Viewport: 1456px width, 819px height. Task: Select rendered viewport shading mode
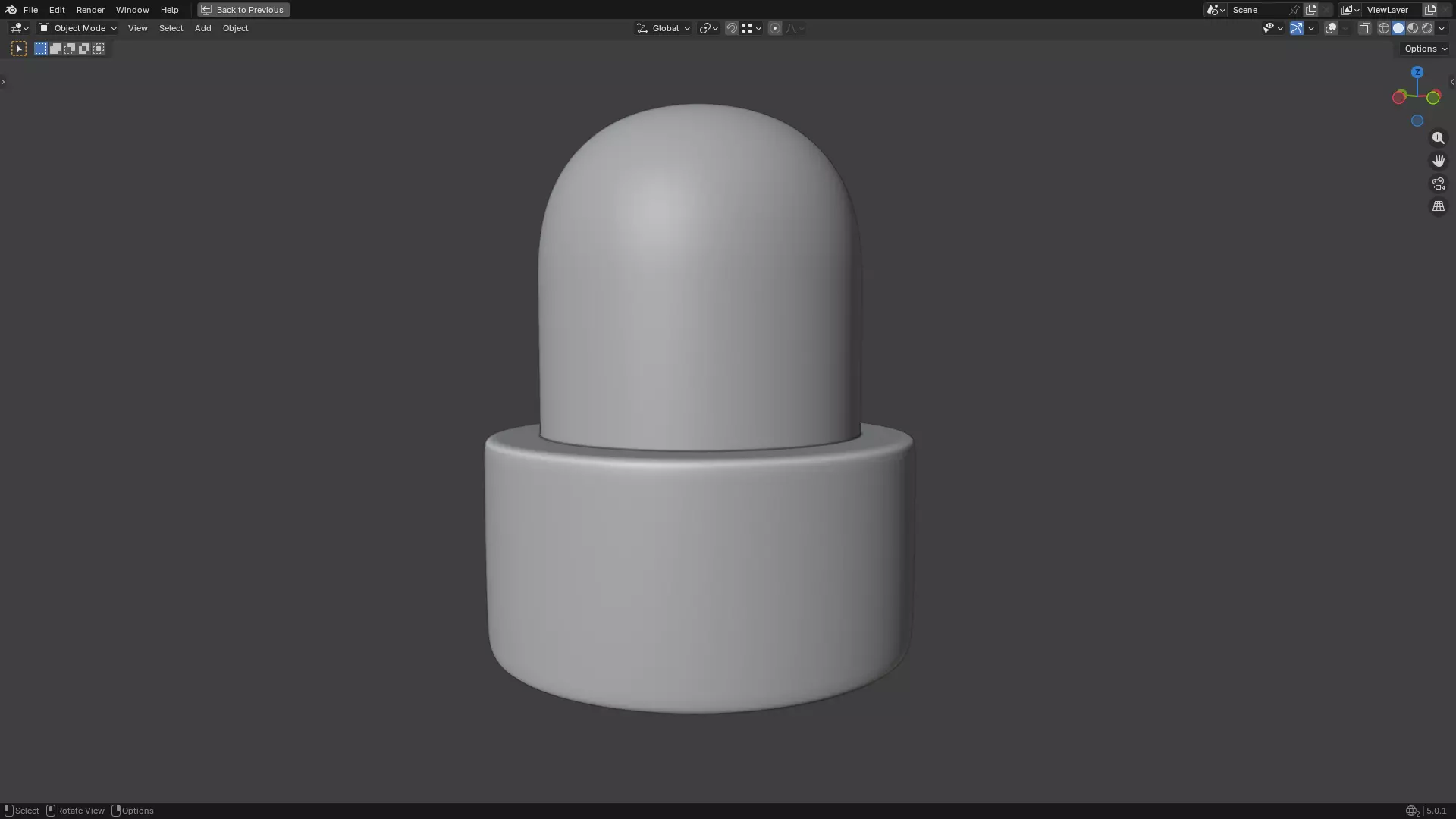click(x=1427, y=28)
